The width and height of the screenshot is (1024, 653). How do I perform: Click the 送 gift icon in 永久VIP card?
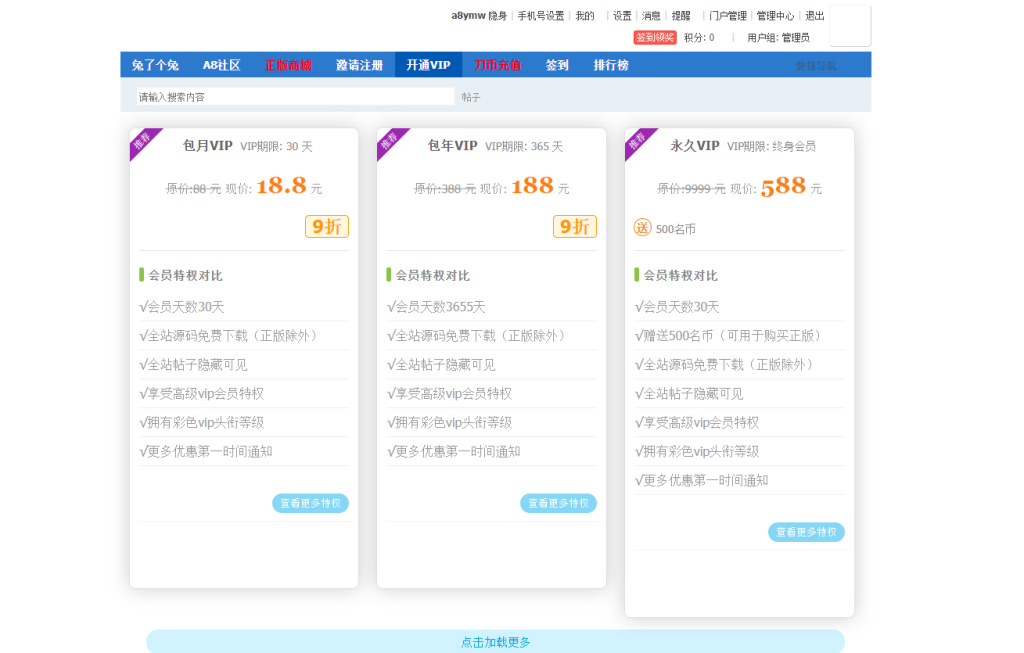[643, 228]
